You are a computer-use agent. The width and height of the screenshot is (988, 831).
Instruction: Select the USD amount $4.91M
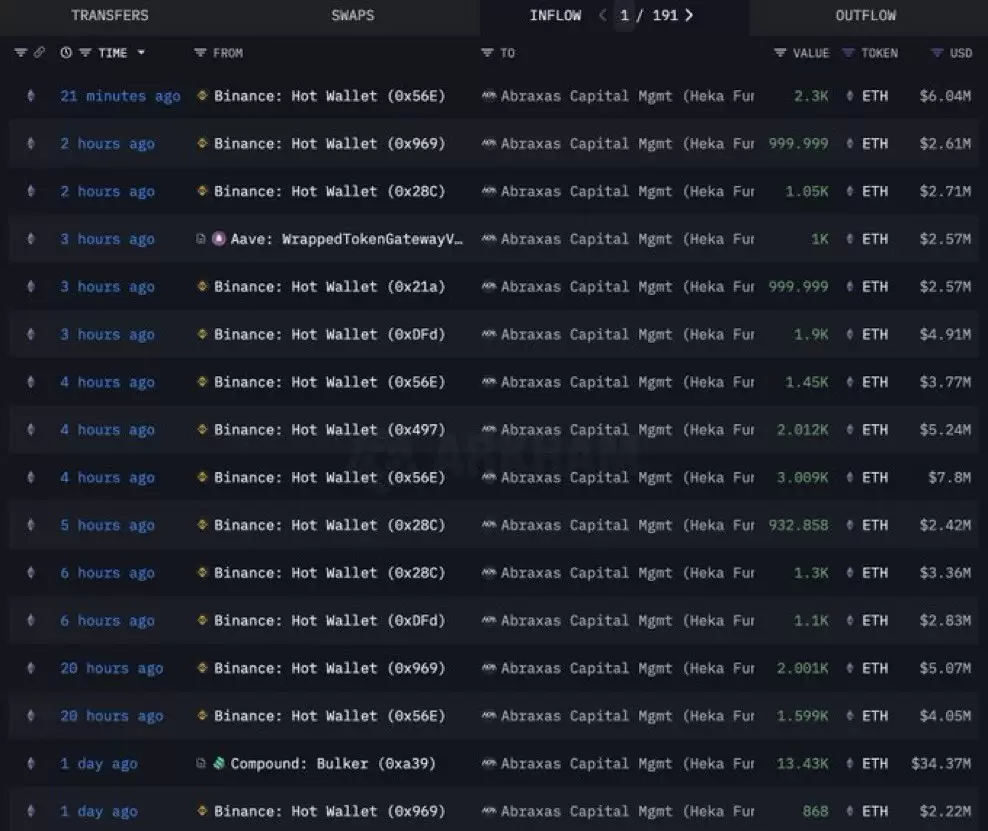[x=945, y=335]
